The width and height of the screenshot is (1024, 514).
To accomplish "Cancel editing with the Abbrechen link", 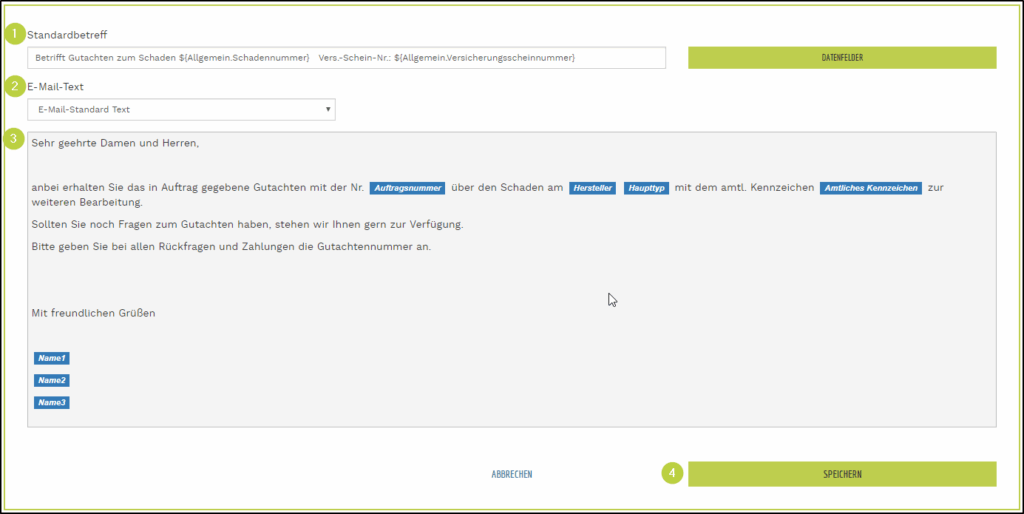I will point(512,474).
